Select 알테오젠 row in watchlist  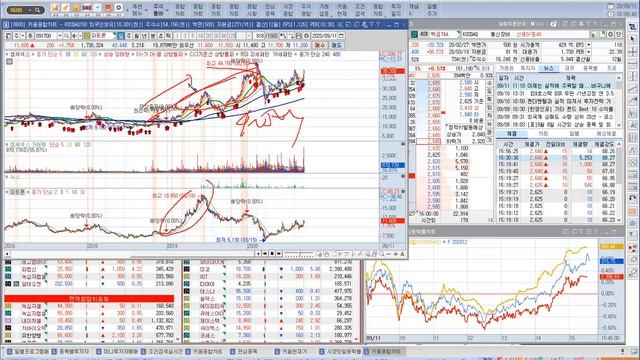pyautogui.click(x=90, y=284)
